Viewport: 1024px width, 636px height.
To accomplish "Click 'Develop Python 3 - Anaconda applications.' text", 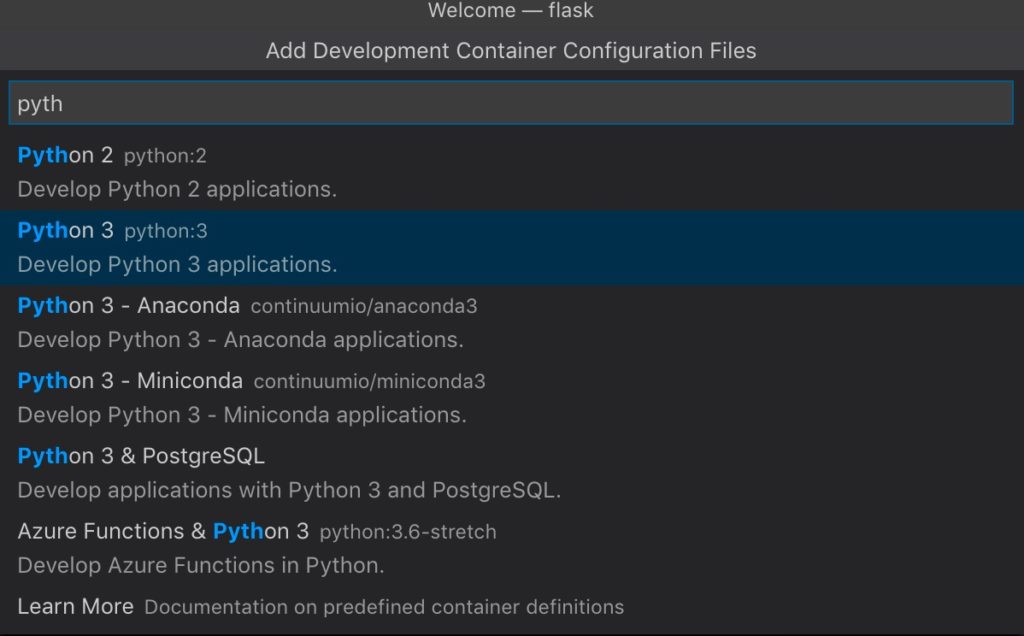I will tap(240, 340).
